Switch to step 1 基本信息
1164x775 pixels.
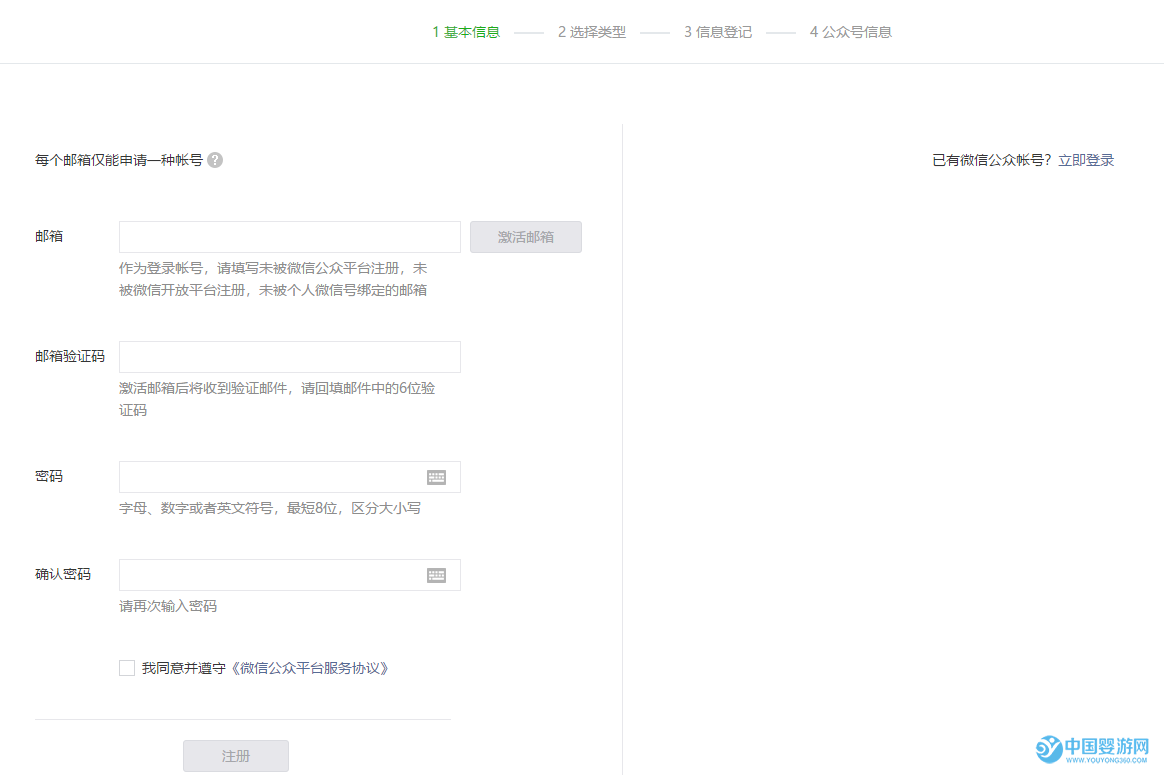point(465,31)
